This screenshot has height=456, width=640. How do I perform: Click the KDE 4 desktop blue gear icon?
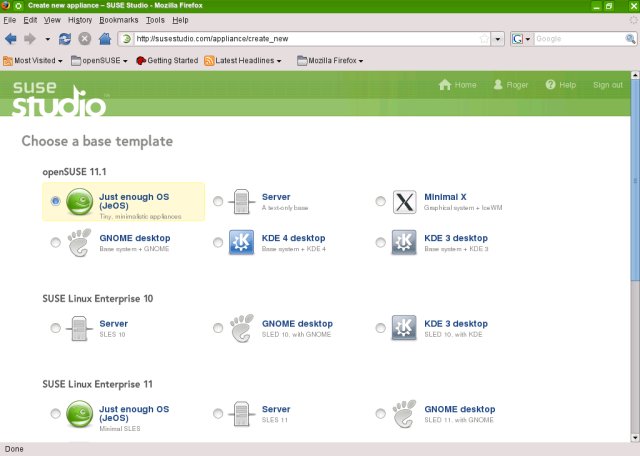click(241, 242)
